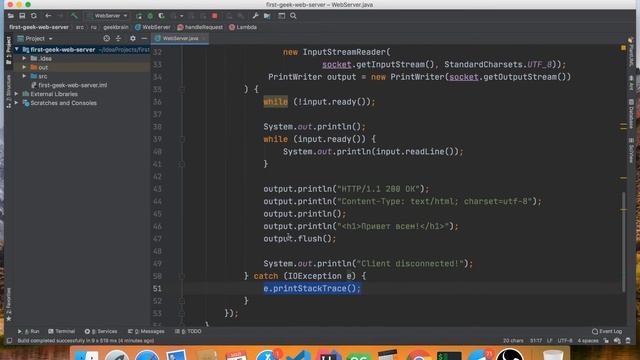The image size is (640, 360).
Task: Click the highlighted while keyword on line 36
Action: [x=276, y=102]
